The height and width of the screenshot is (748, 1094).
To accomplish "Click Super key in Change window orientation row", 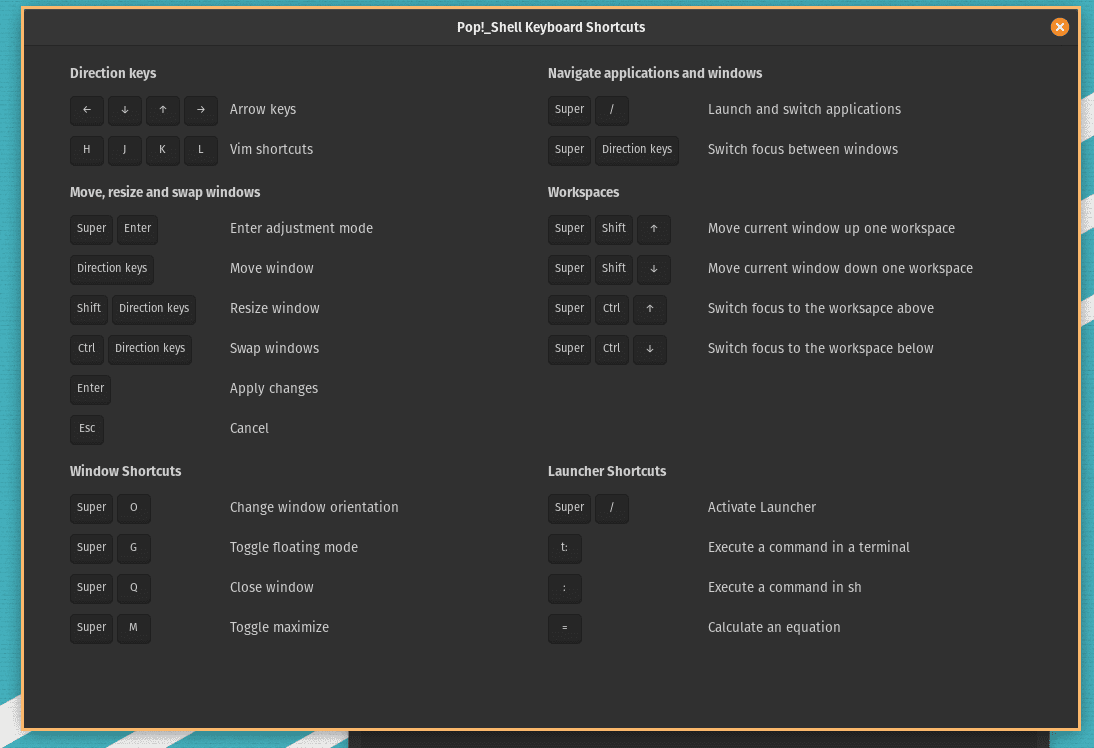I will coord(91,508).
